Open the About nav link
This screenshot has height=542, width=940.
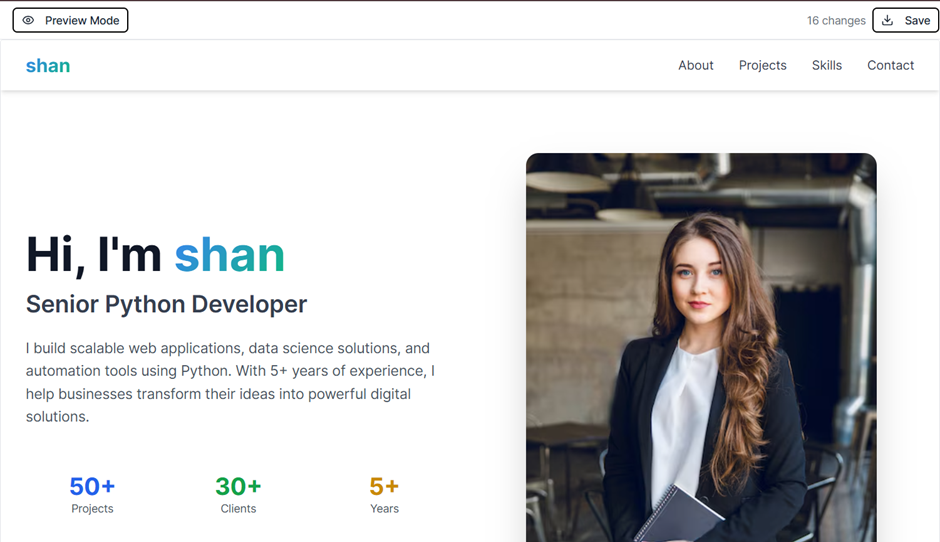point(695,65)
